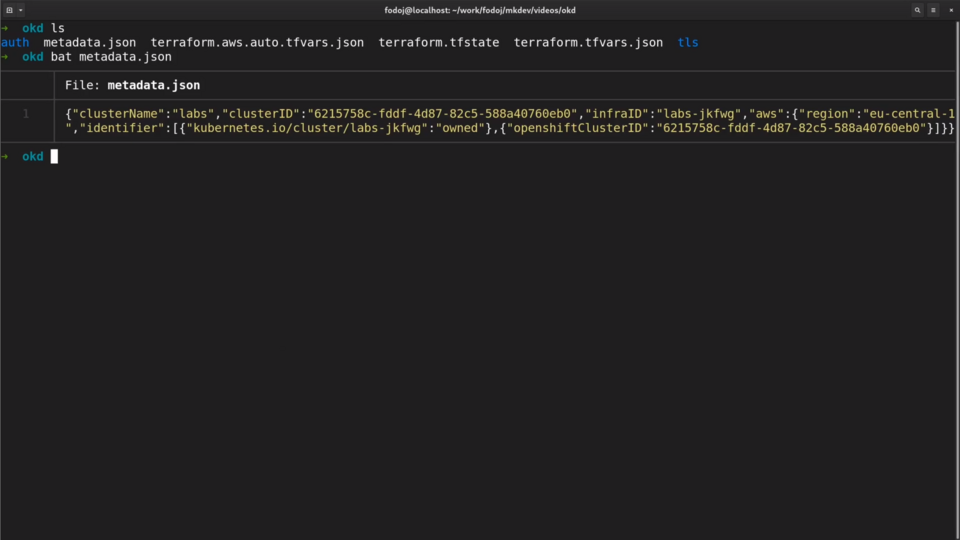Open the terminal search icon
This screenshot has height=540, width=960.
(917, 10)
